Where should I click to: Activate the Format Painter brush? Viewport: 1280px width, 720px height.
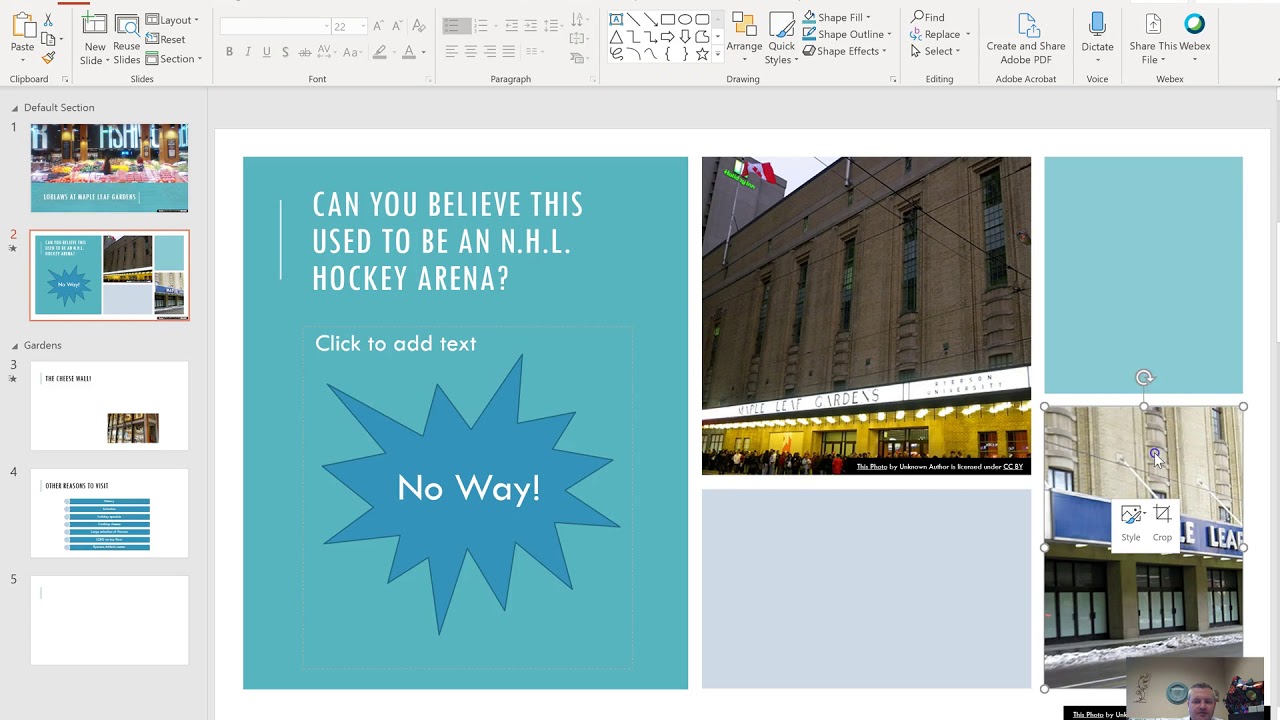48,57
